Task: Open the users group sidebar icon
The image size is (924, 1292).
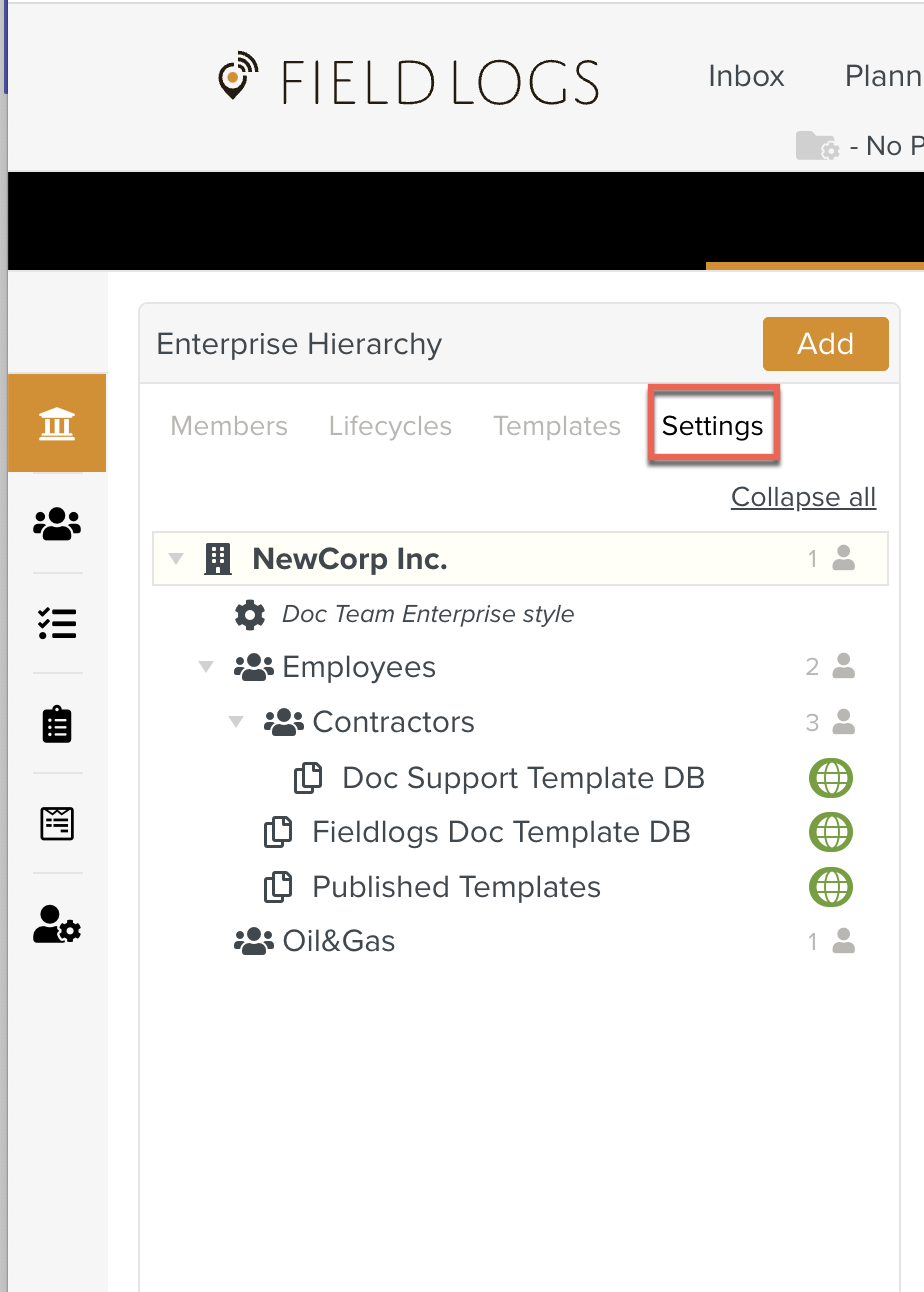Action: 57,523
